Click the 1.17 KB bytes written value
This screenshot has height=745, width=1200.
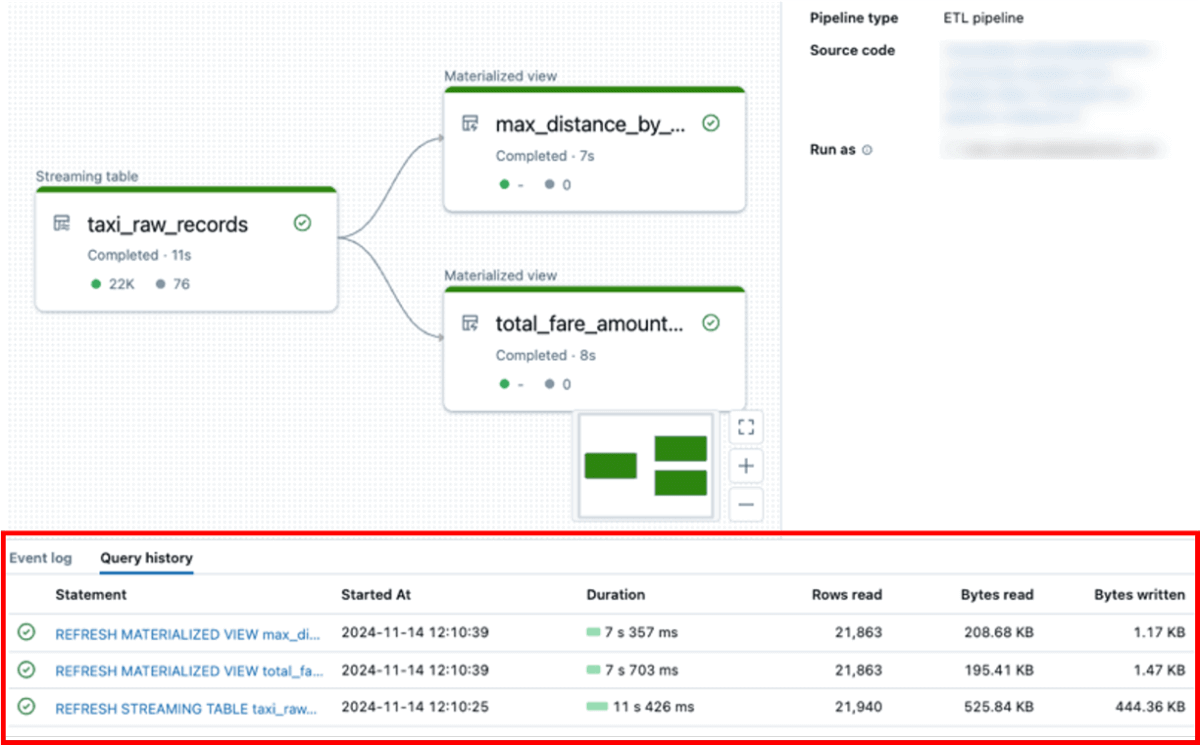[1159, 633]
